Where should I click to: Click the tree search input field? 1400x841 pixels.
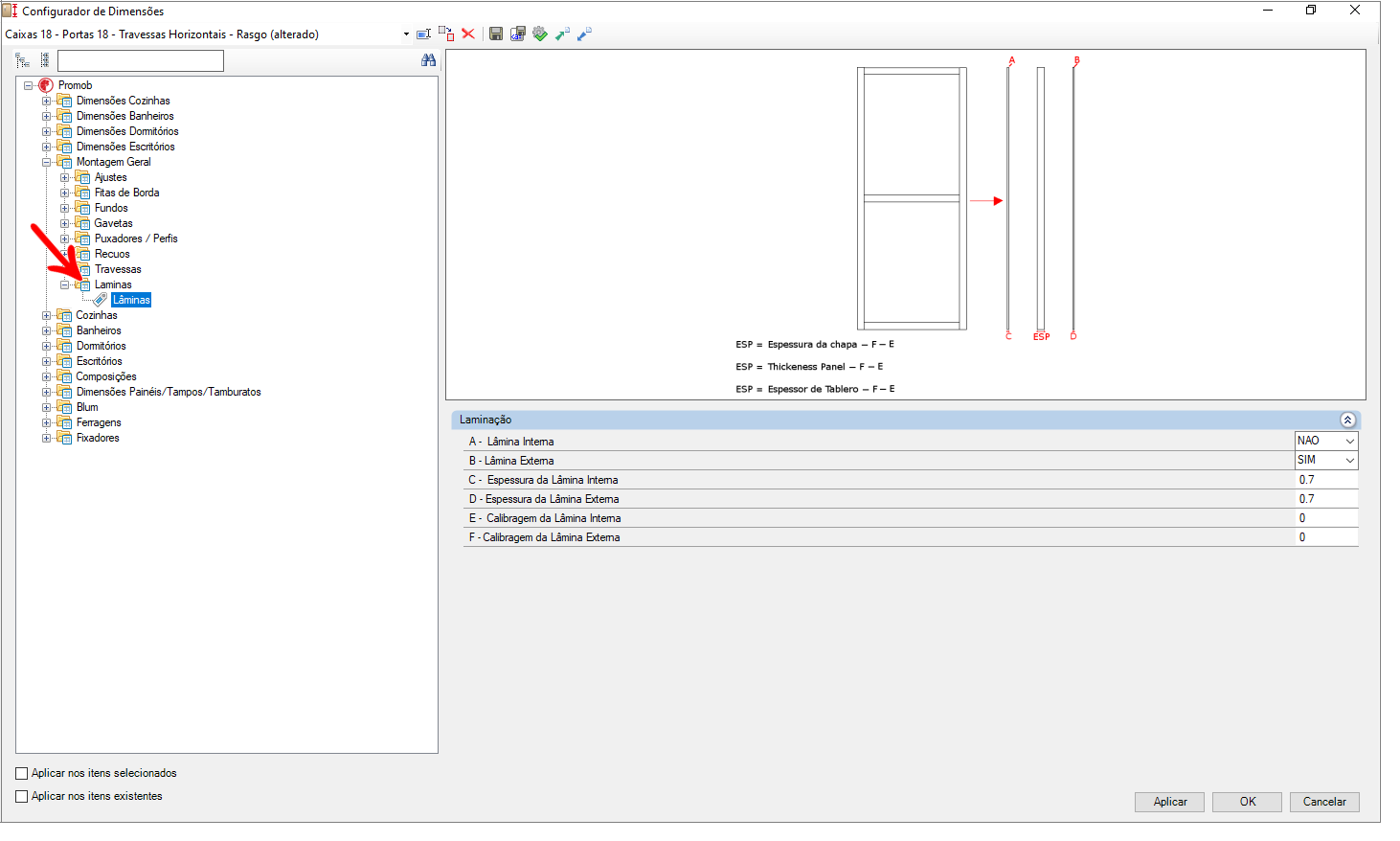(x=141, y=60)
